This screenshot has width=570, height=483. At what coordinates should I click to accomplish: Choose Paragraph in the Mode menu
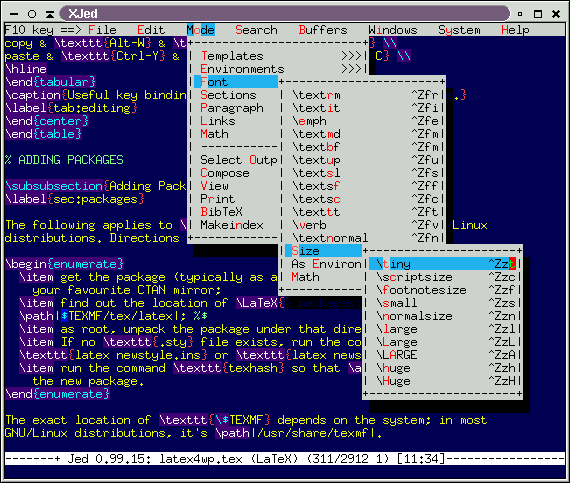pyautogui.click(x=236, y=108)
